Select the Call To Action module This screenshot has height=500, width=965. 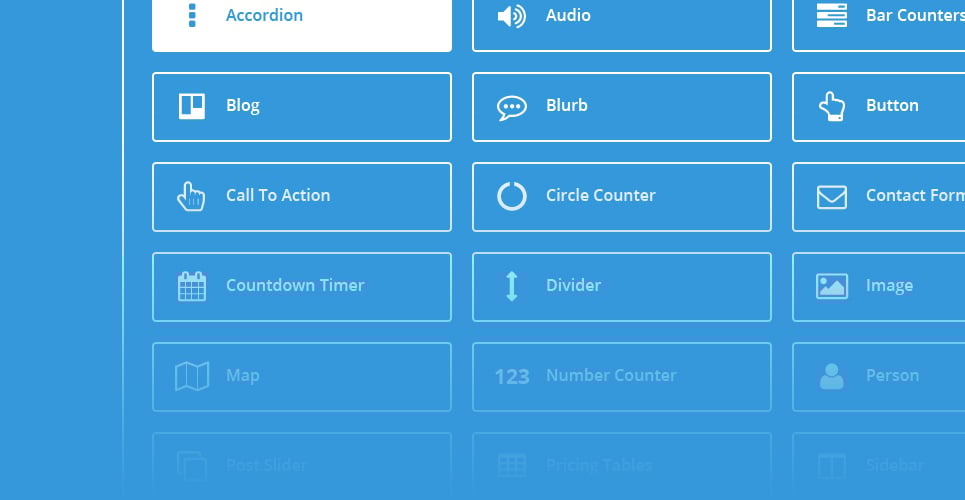[302, 197]
